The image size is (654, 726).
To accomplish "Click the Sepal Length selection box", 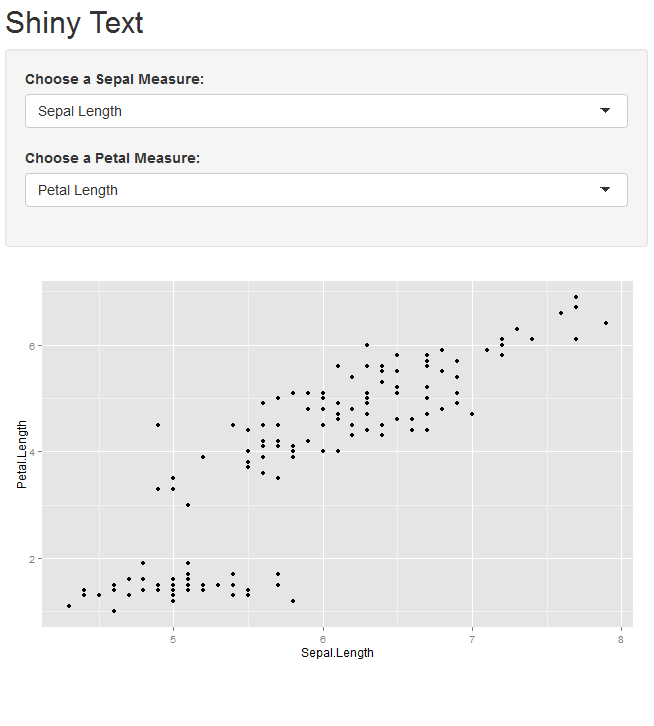I will 300,111.
